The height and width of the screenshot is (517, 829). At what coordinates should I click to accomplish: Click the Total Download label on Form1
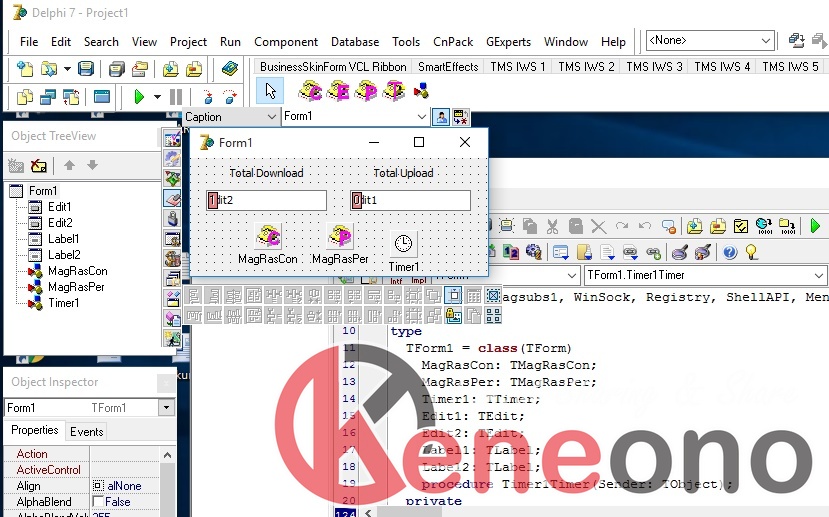266,173
